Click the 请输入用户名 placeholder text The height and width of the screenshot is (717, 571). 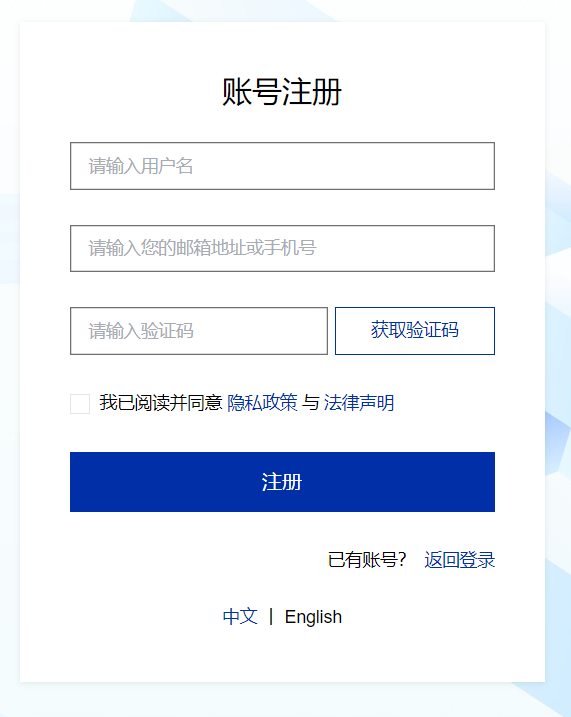tap(141, 166)
